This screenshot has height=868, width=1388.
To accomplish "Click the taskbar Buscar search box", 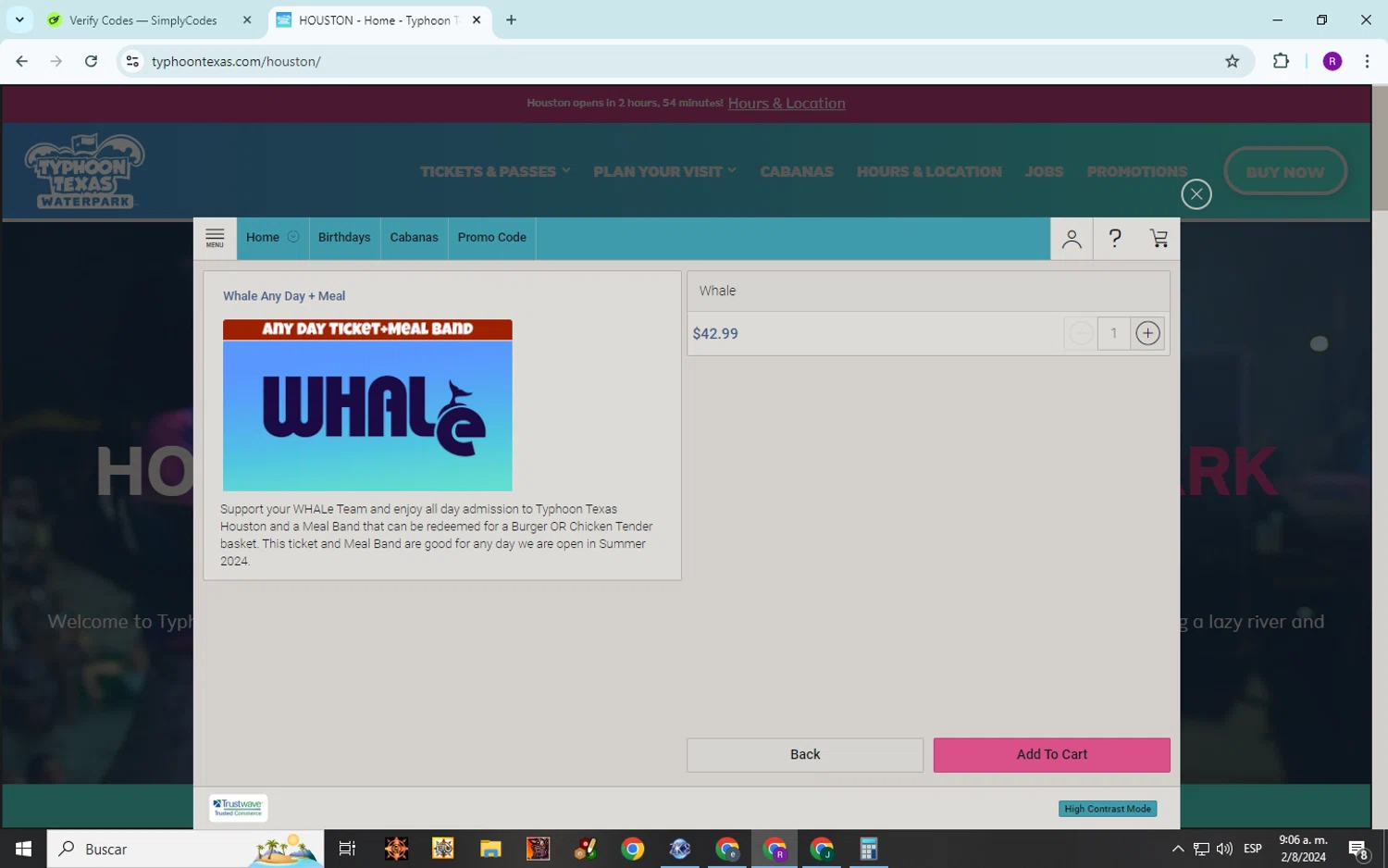I will 185,849.
